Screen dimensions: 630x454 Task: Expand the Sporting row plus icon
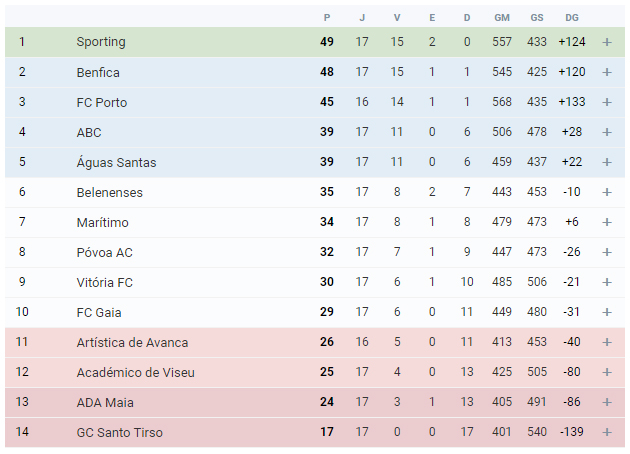tap(607, 42)
